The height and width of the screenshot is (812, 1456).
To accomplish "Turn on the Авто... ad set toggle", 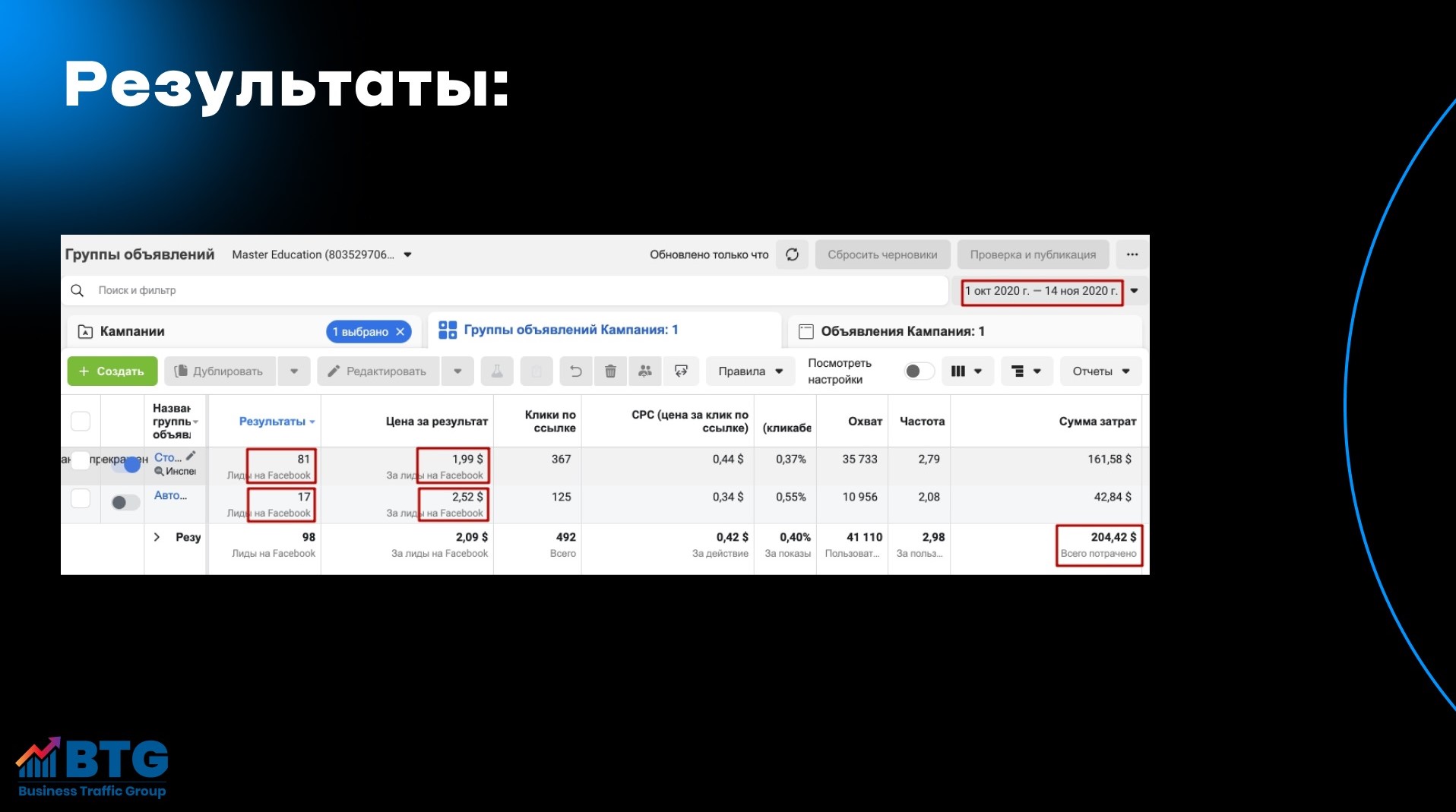I will (x=126, y=502).
